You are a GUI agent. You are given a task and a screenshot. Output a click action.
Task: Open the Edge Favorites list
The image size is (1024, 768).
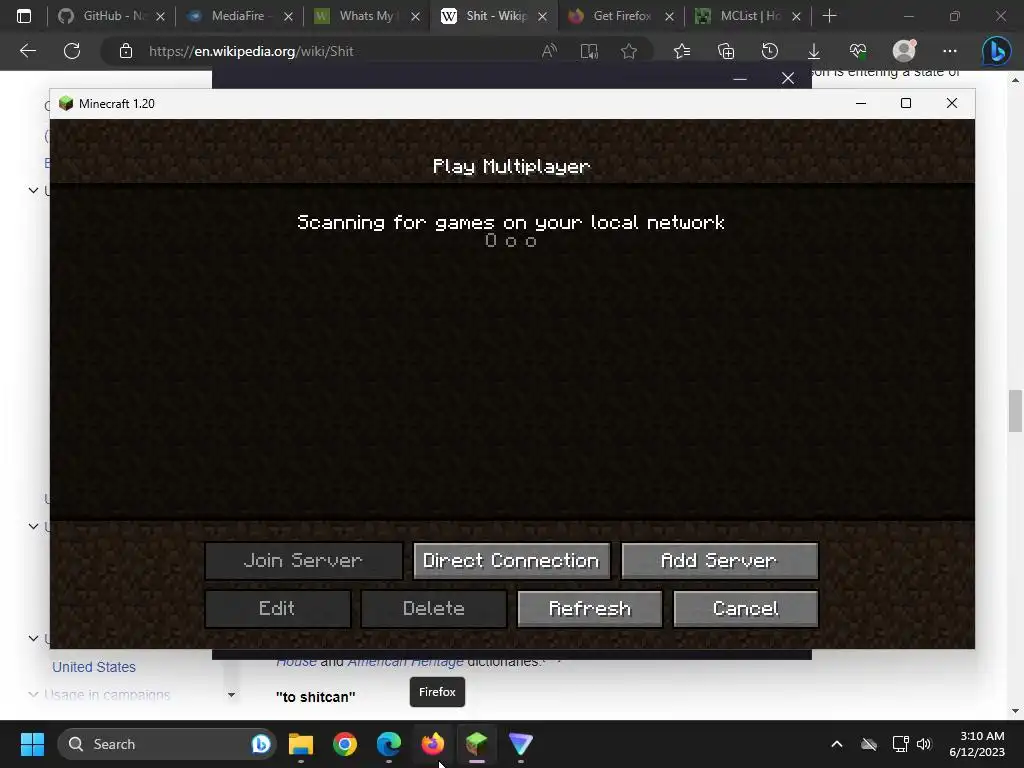pos(682,51)
